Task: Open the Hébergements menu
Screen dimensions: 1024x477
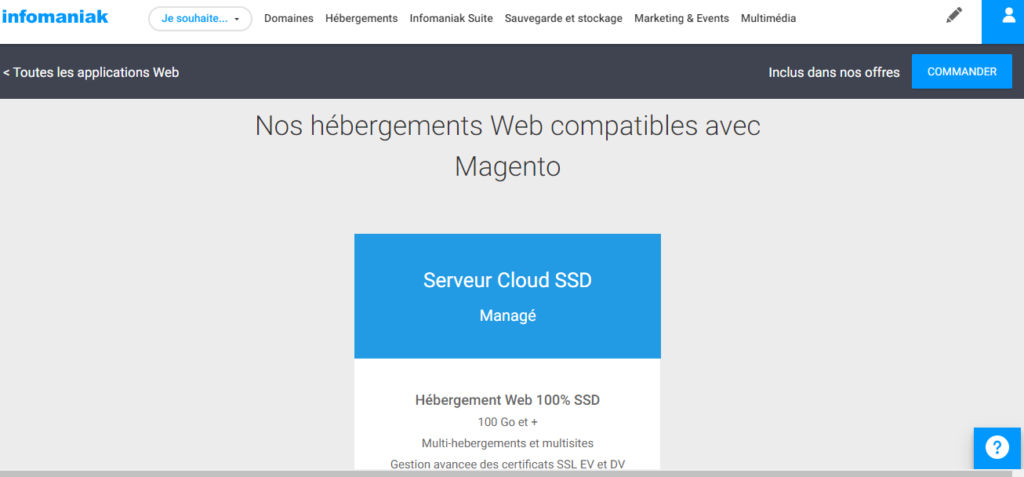Action: click(x=361, y=19)
